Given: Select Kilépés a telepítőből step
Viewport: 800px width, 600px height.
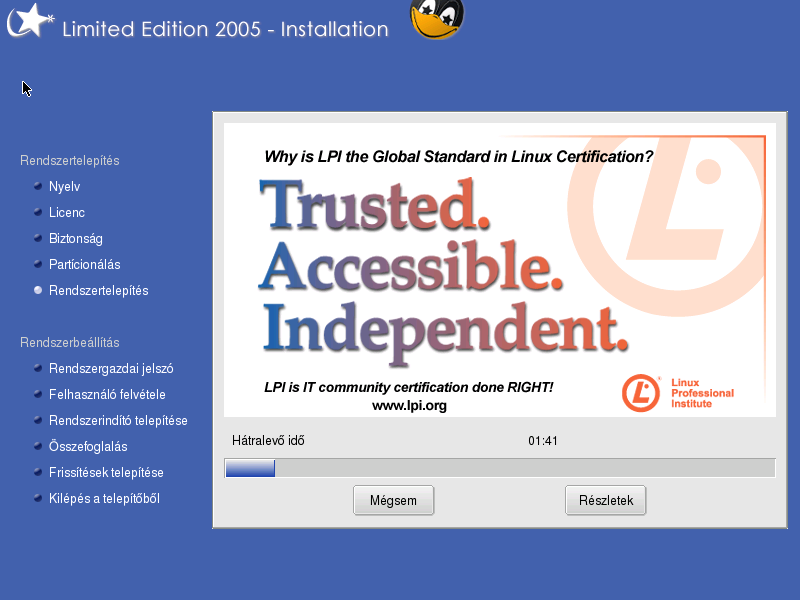Looking at the screenshot, I should click(x=104, y=498).
